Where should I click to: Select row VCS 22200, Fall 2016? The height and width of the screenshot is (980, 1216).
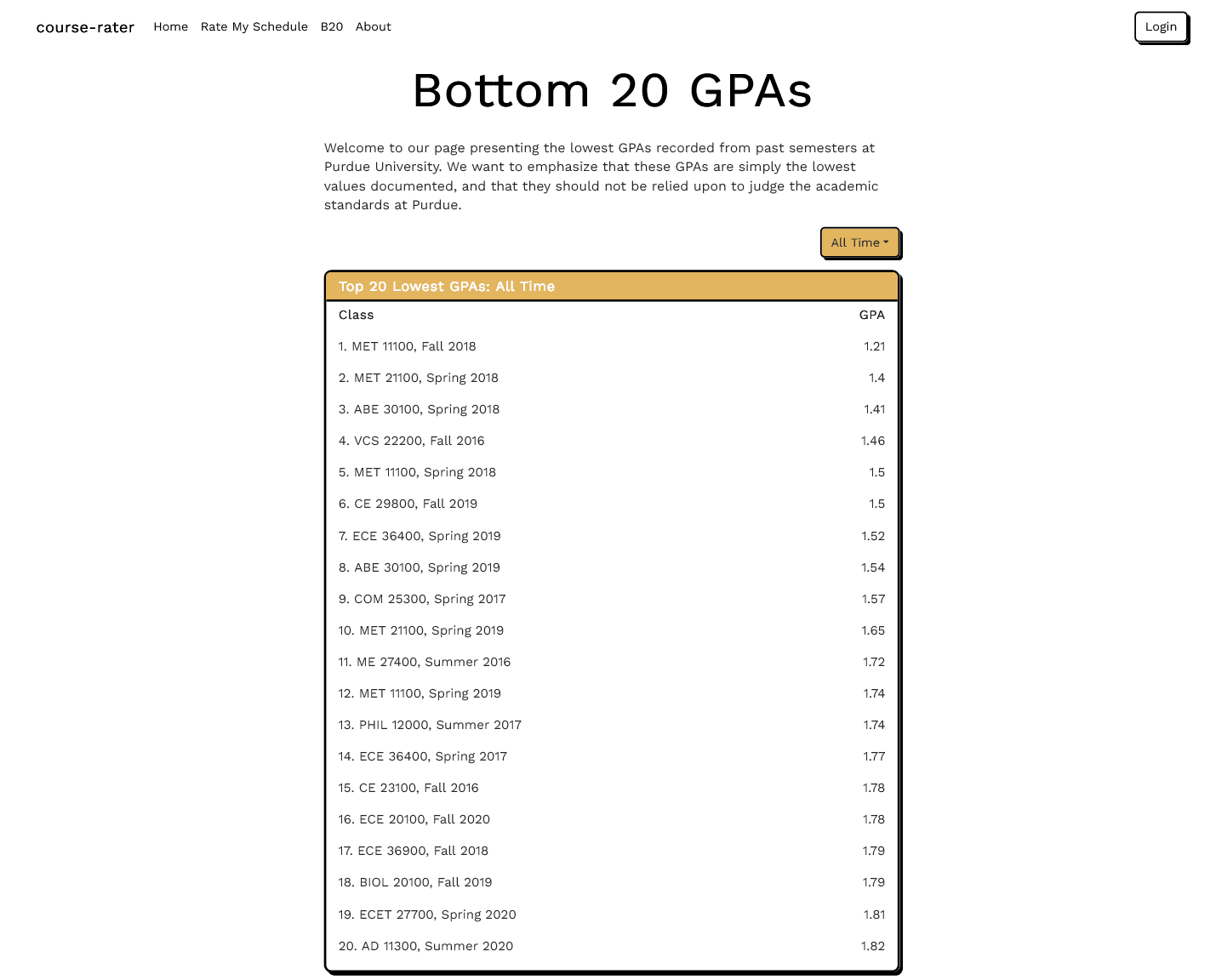point(612,441)
